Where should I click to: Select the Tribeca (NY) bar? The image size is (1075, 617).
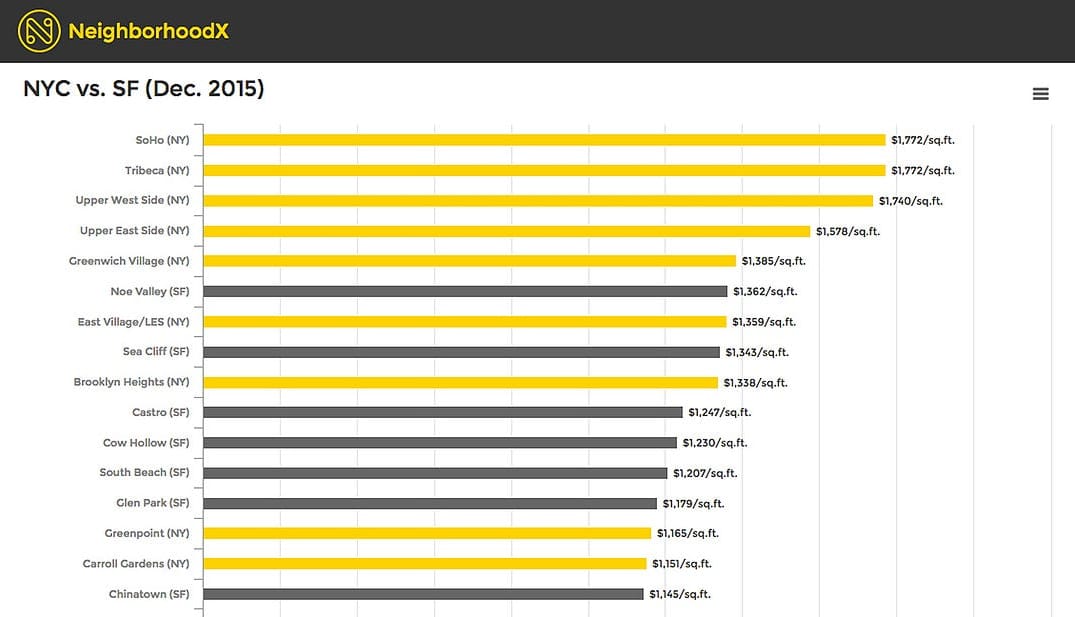[x=544, y=170]
